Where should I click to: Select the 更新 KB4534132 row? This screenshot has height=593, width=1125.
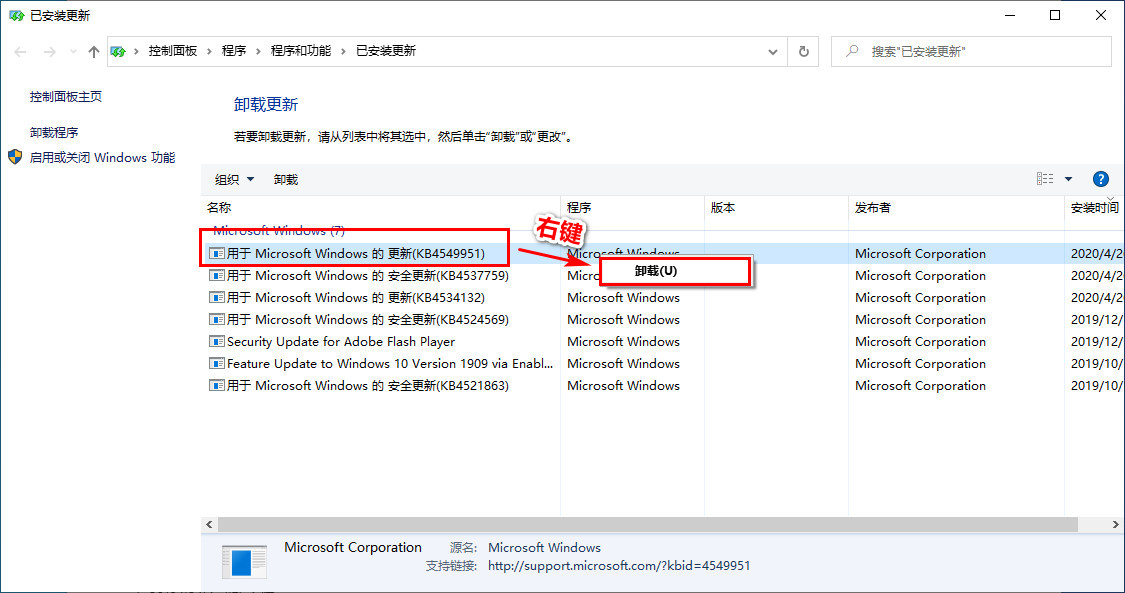pos(663,298)
